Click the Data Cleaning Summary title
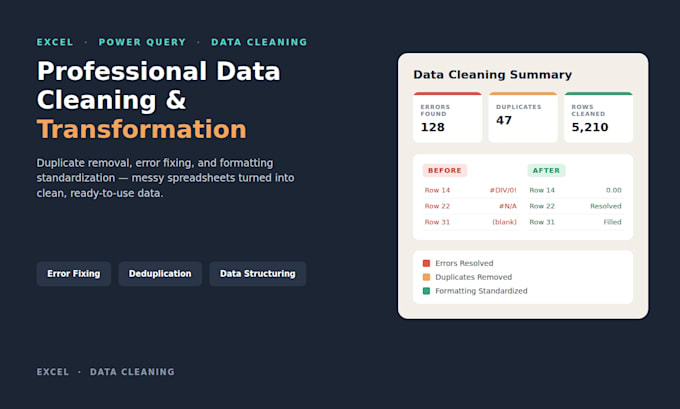680x409 pixels. point(492,75)
